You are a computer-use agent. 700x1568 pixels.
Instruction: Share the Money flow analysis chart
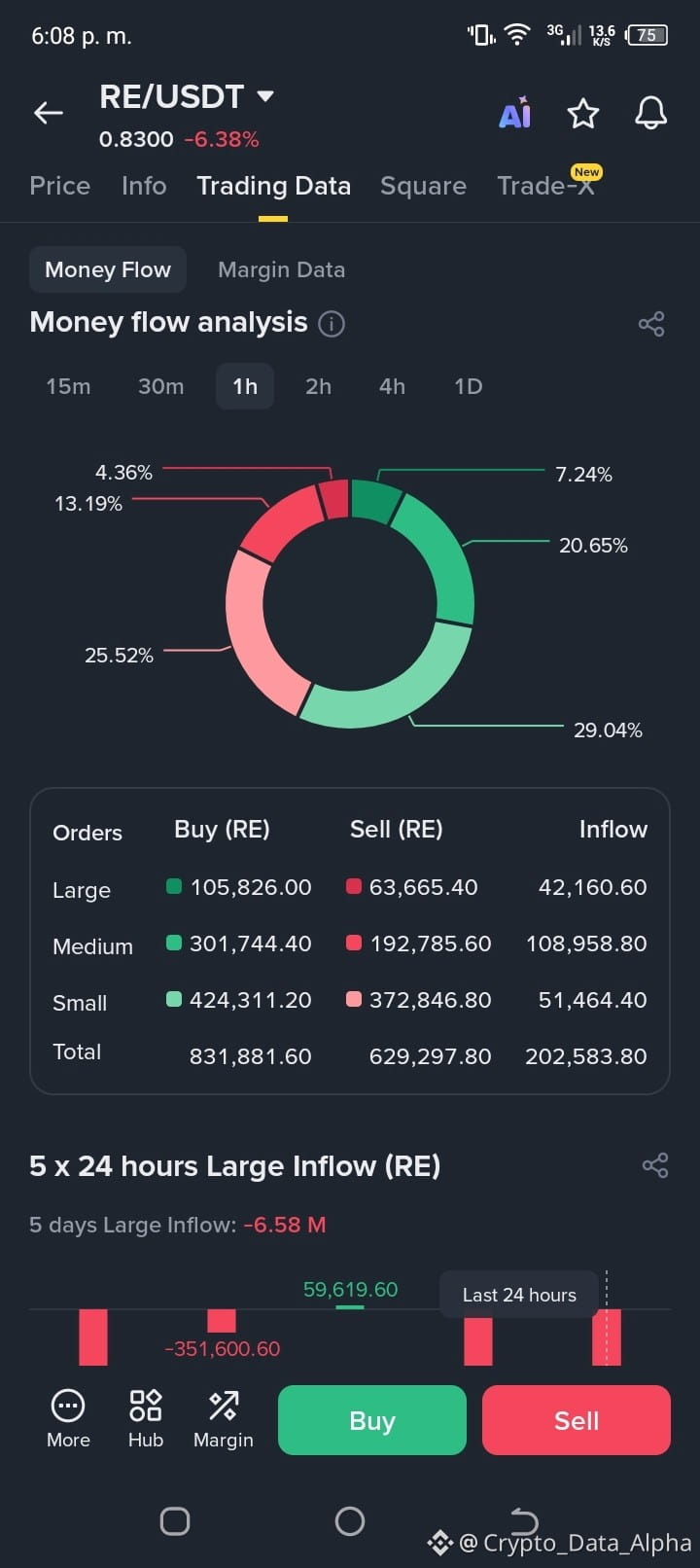click(x=651, y=324)
